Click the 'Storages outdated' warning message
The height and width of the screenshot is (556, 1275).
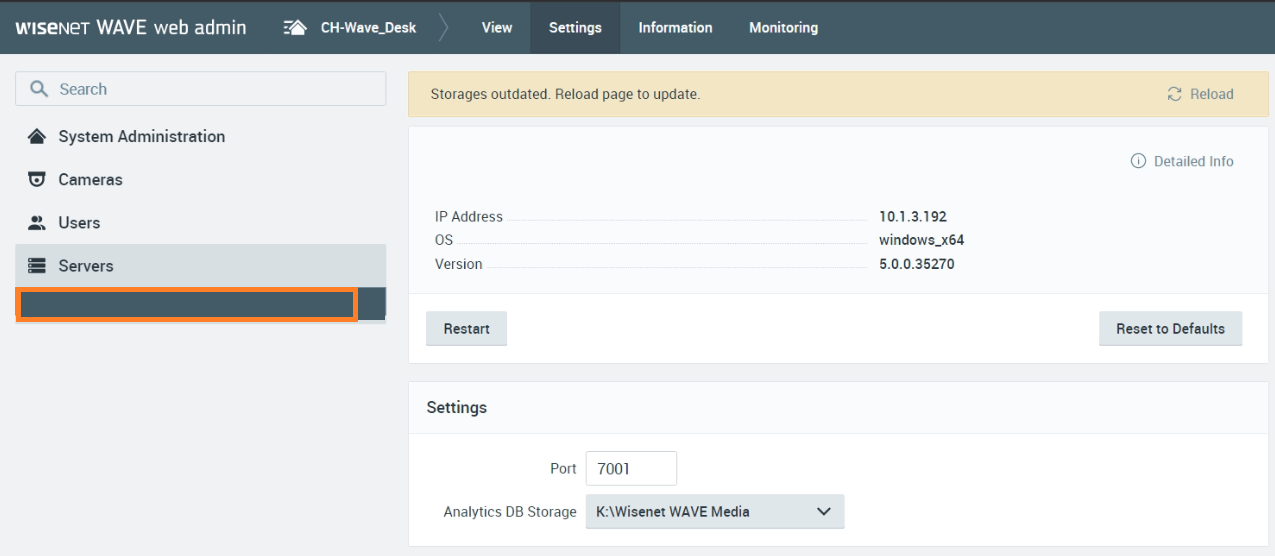coord(565,94)
